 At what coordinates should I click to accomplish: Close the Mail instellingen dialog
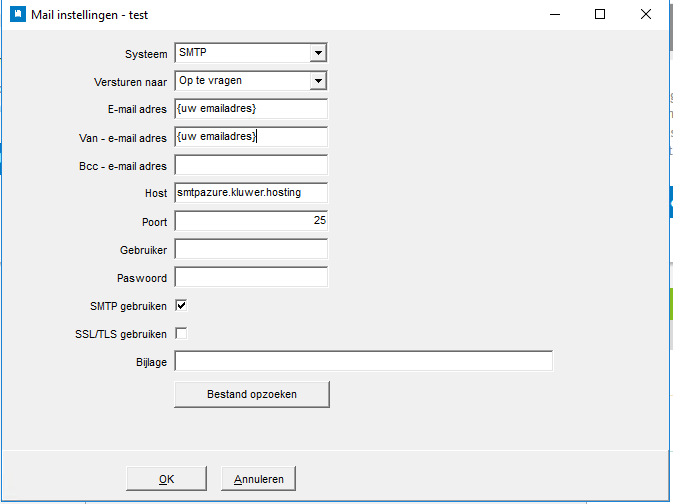tap(646, 15)
